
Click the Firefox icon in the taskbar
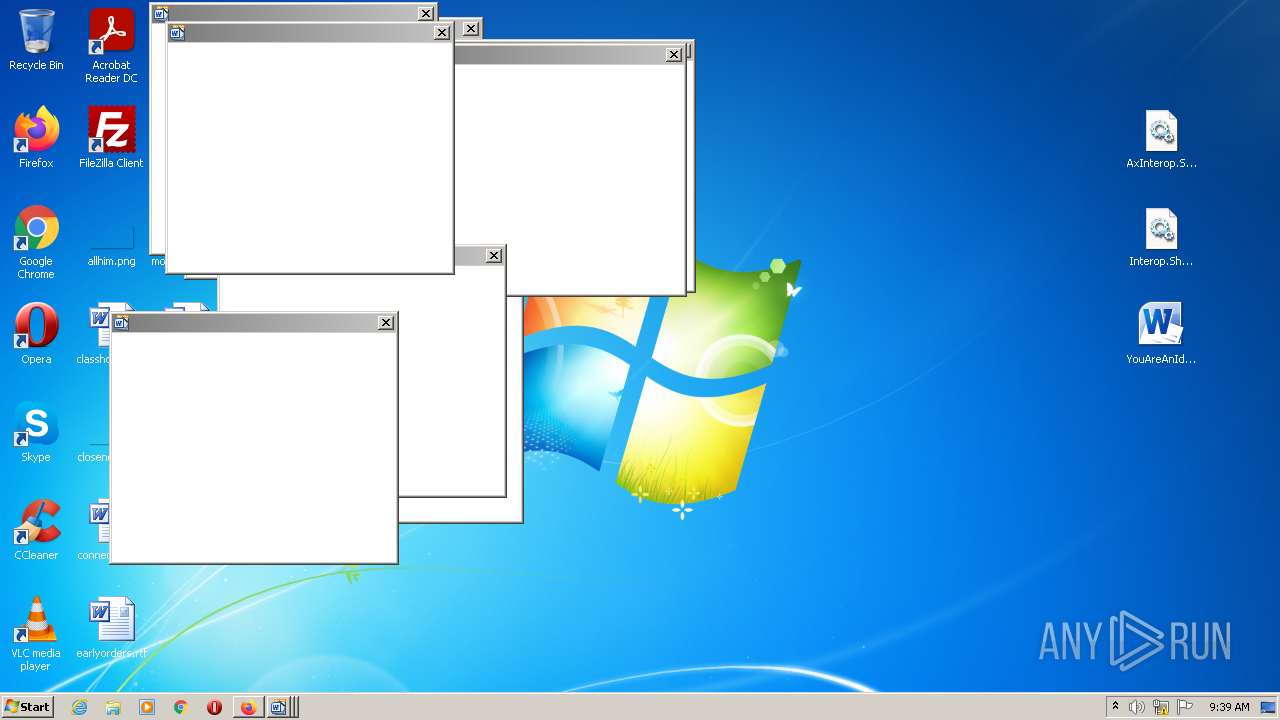pos(248,707)
